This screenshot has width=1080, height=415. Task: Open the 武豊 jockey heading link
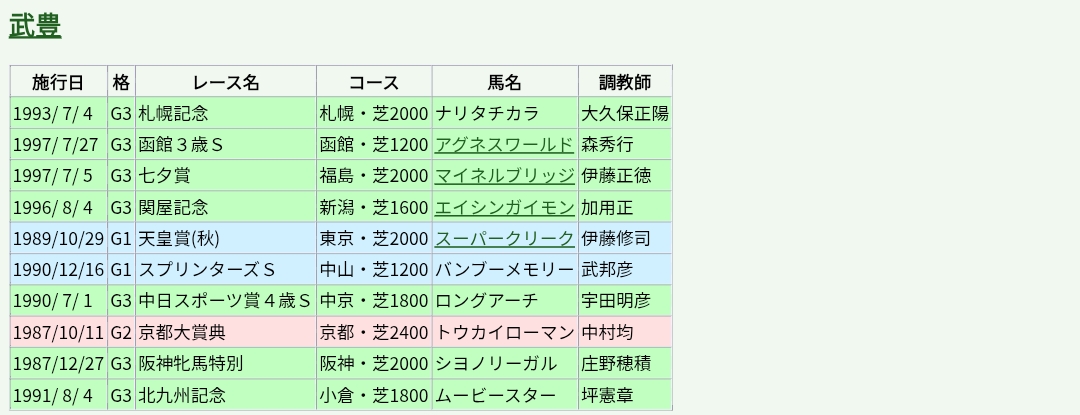coord(35,27)
